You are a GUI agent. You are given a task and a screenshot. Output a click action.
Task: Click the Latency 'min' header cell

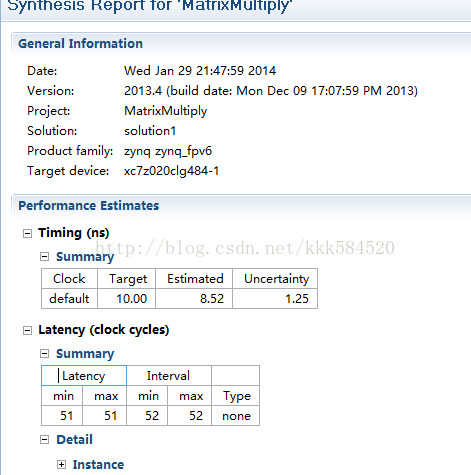62,396
